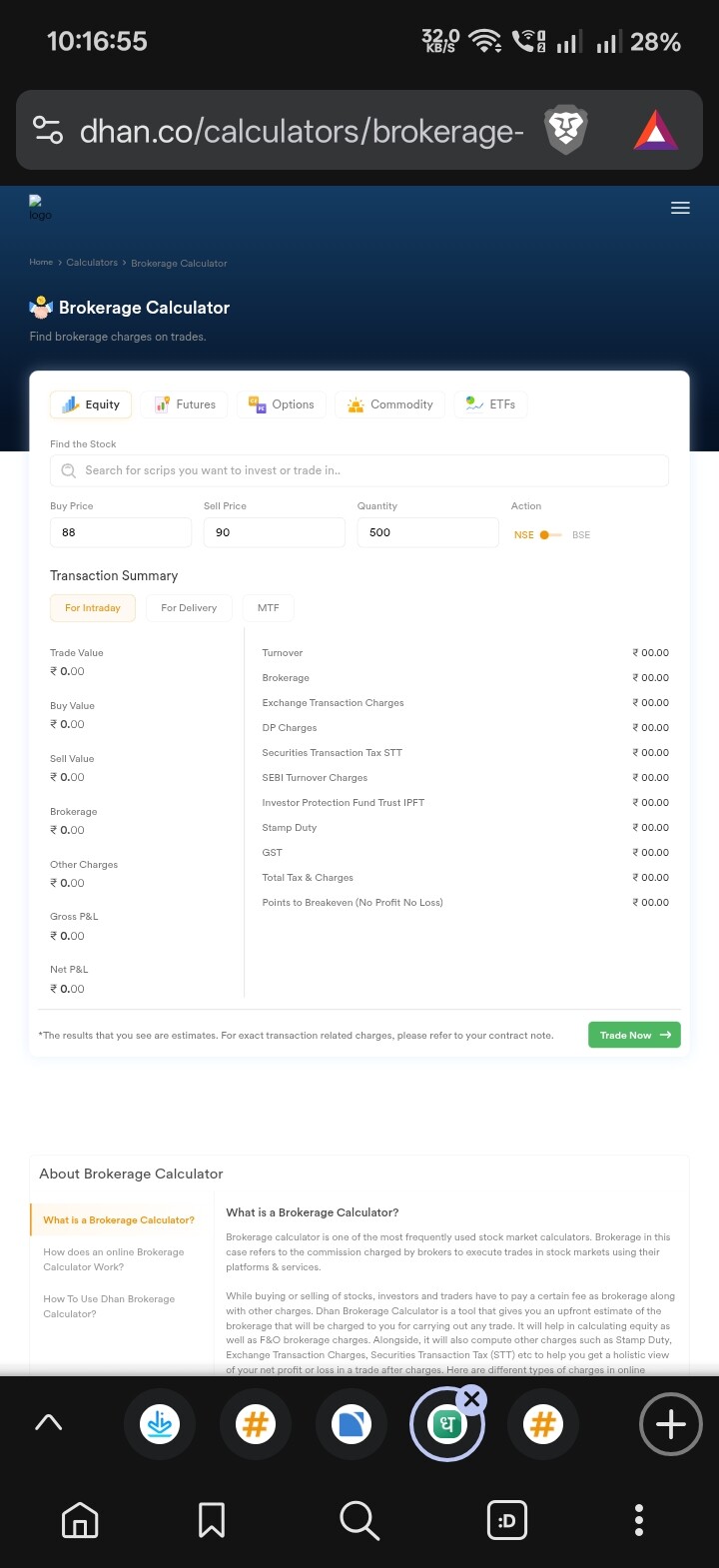The height and width of the screenshot is (1568, 719).
Task: Tap the search magnifier in stock field
Action: click(x=69, y=470)
